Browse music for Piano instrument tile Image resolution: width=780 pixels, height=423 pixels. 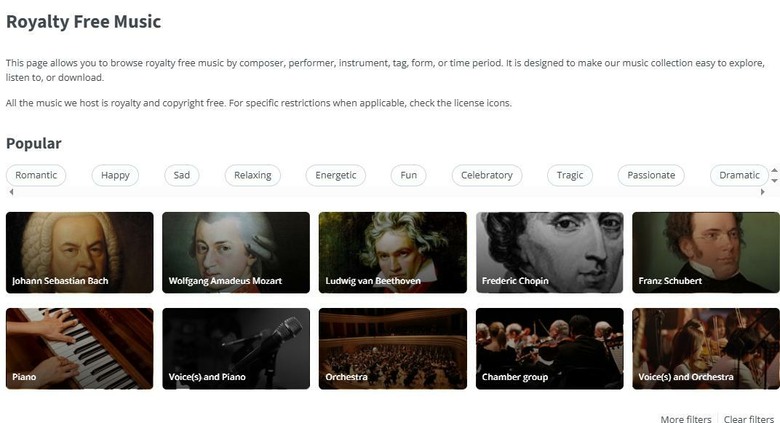tap(80, 348)
